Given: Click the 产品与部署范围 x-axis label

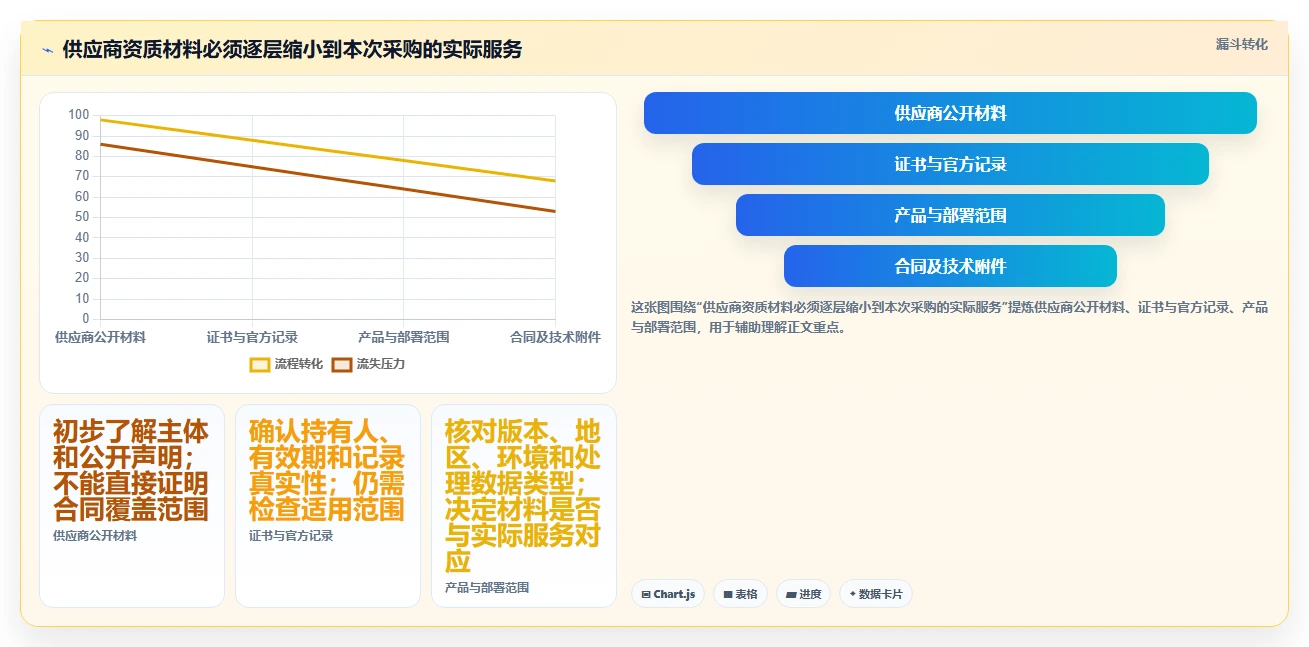Looking at the screenshot, I should [404, 337].
